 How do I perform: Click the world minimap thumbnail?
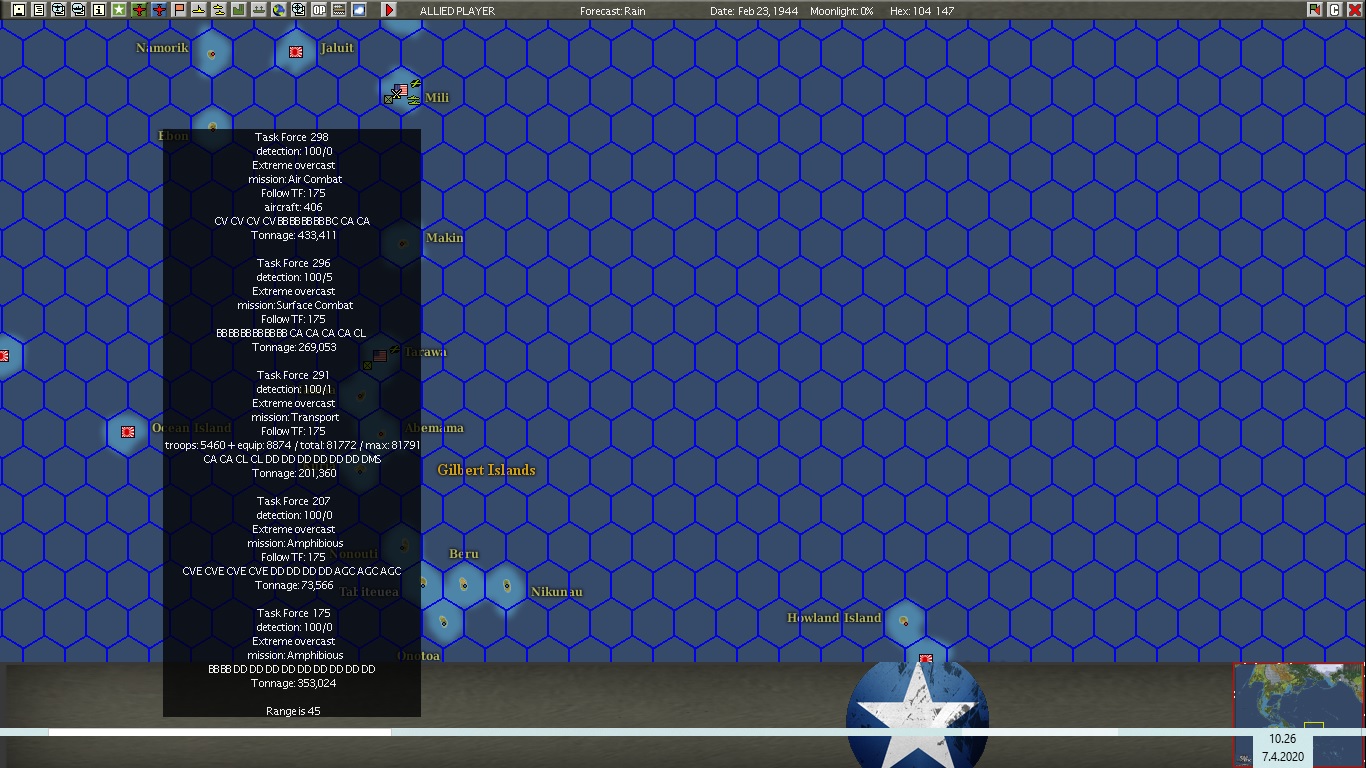coord(1298,714)
